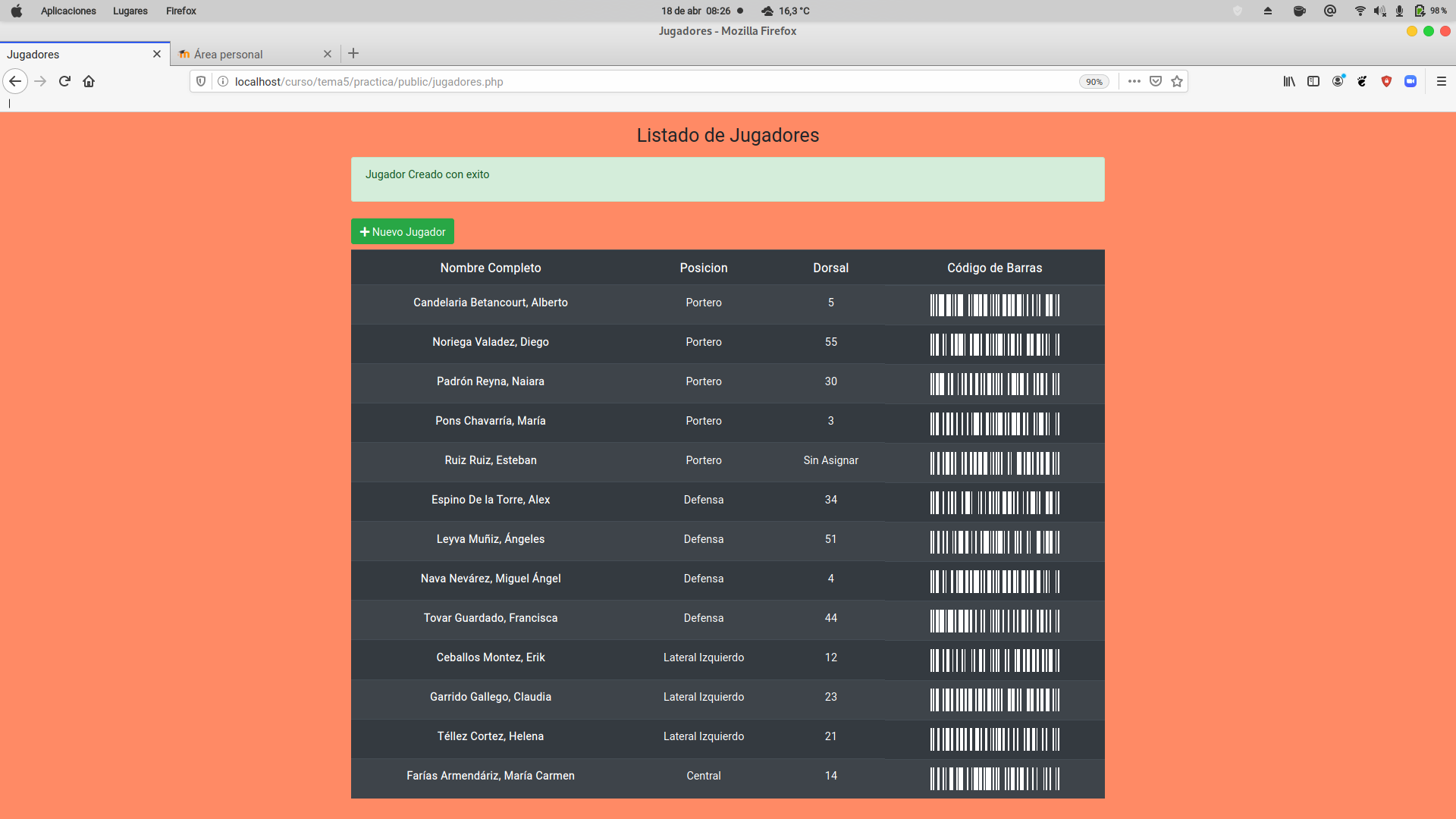The width and height of the screenshot is (1456, 819).
Task: Bookmark this page with the star
Action: pyautogui.click(x=1177, y=81)
